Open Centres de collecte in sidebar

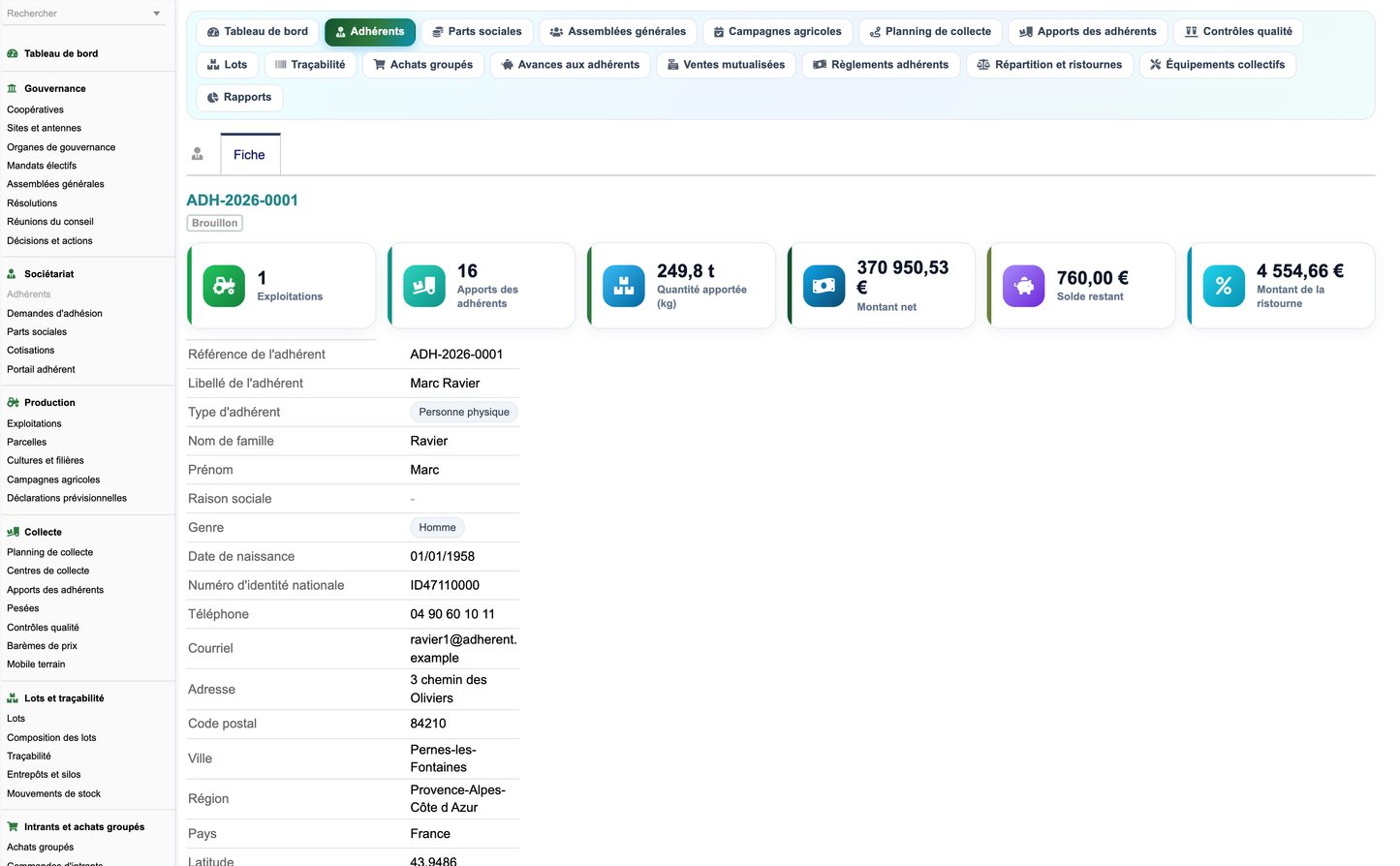coord(47,572)
